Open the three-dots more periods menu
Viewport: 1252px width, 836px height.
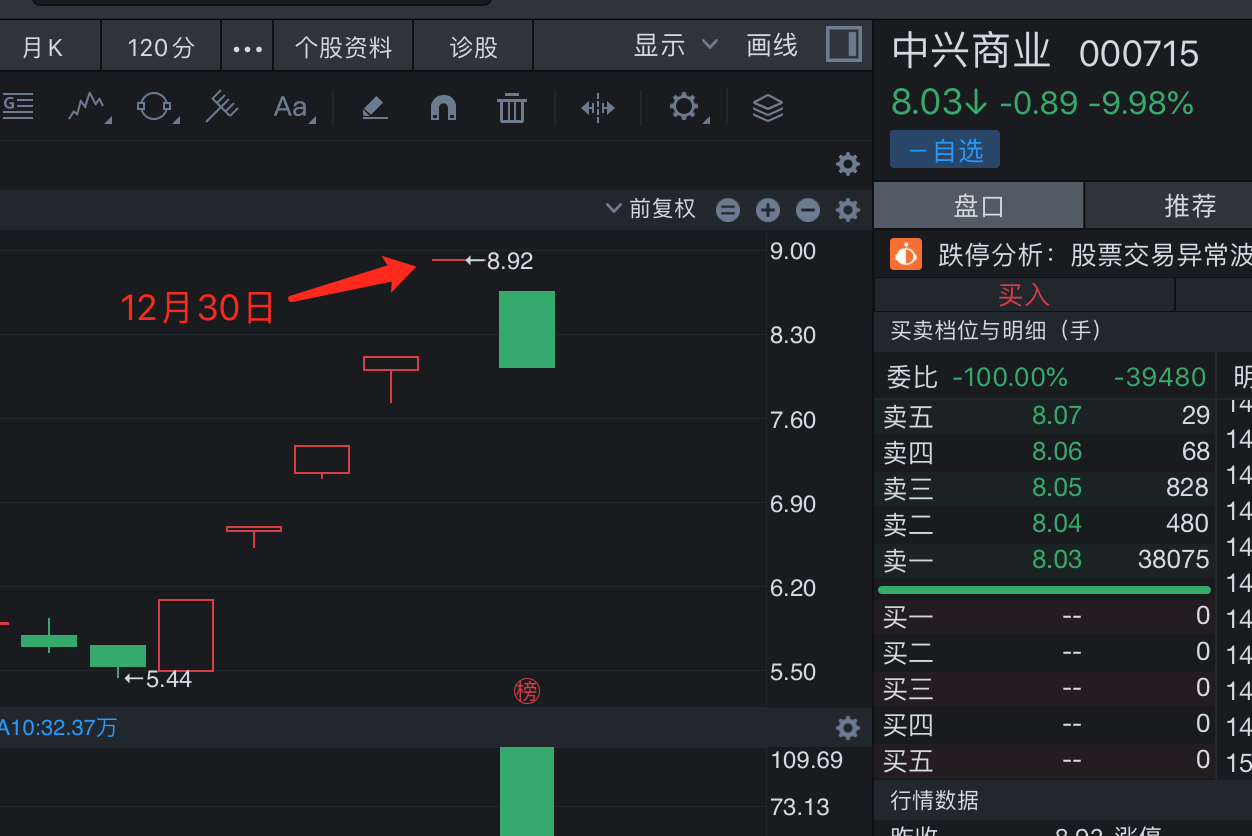click(247, 48)
